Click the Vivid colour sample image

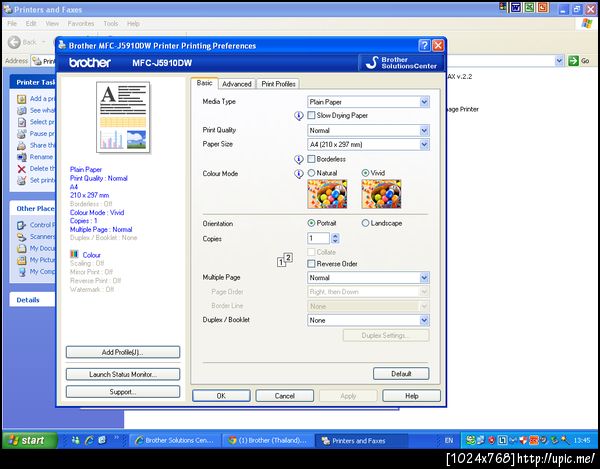point(381,194)
